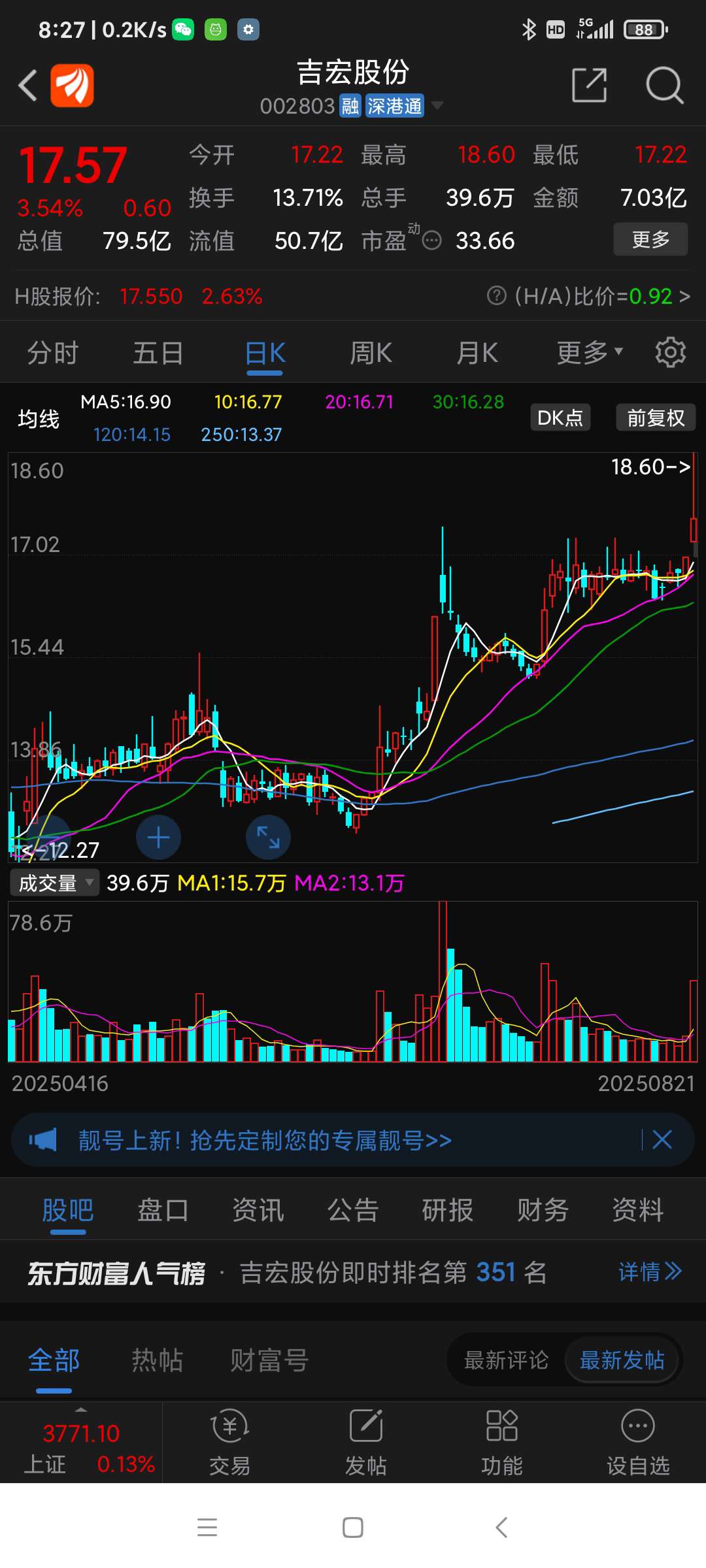Open 公告 section tab
706x1568 pixels.
tap(353, 1210)
